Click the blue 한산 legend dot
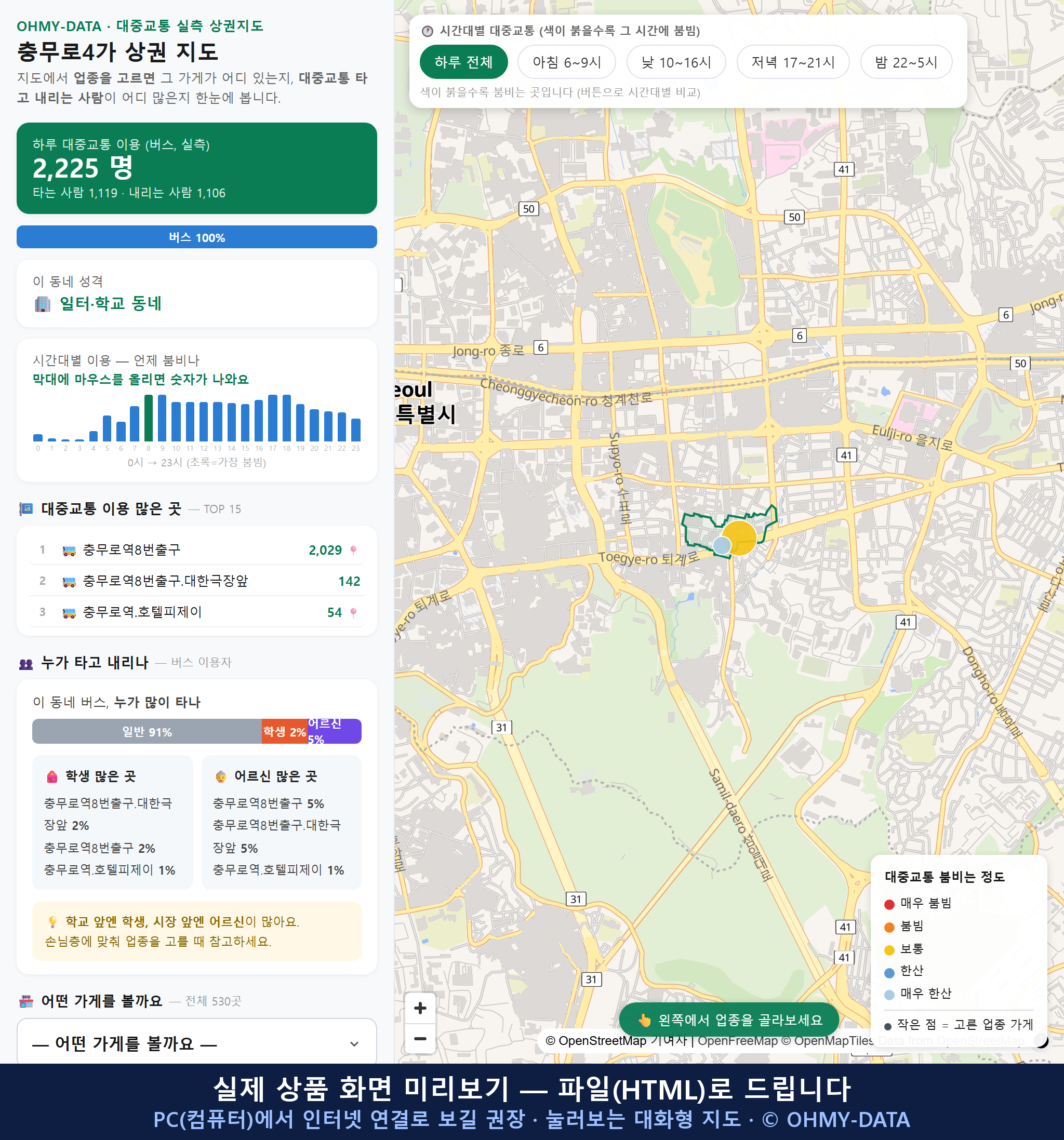 pyautogui.click(x=889, y=973)
